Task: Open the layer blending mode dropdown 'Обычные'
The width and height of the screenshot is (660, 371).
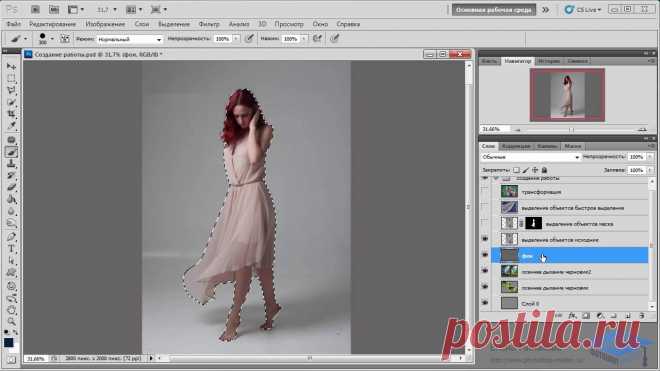Action: click(530, 157)
